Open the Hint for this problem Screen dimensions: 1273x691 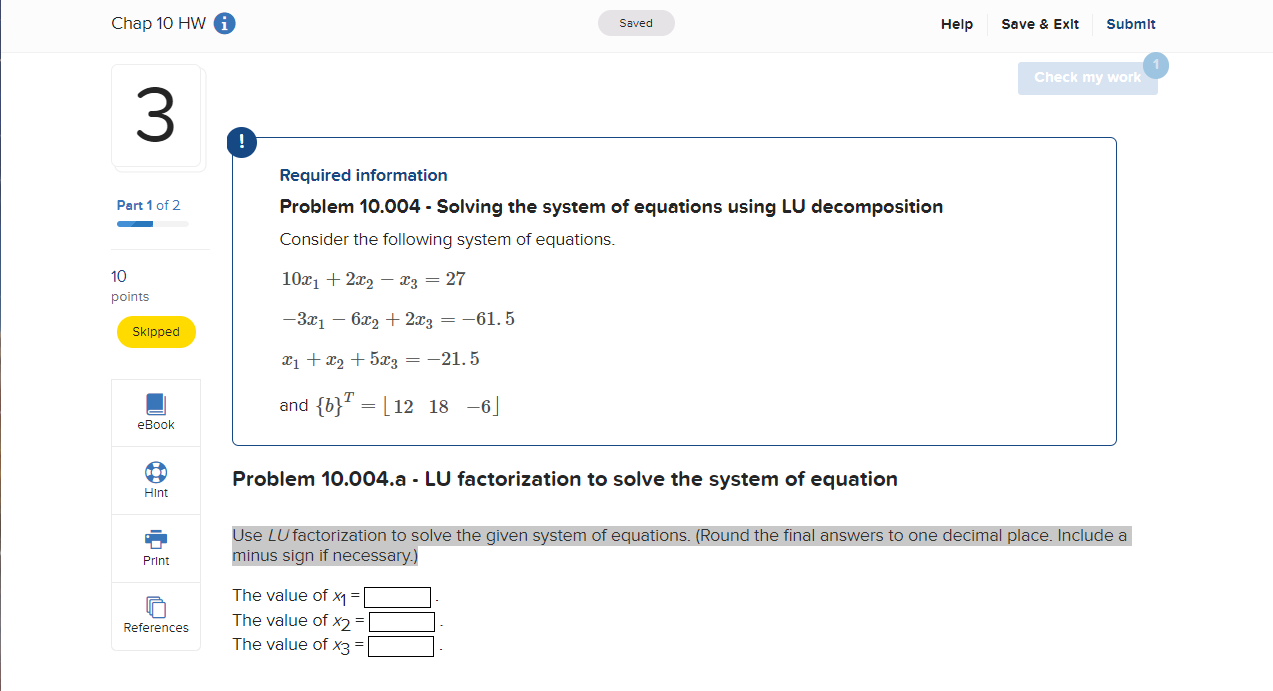click(x=155, y=480)
